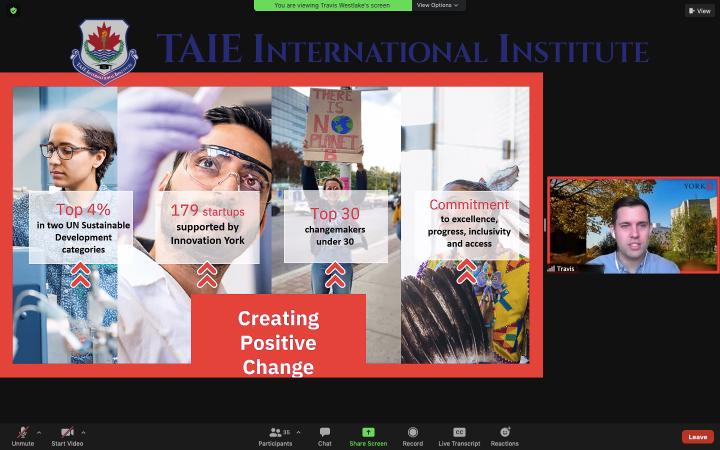Click the TAIE institute crest logo
This screenshot has width=720, height=450.
(104, 51)
